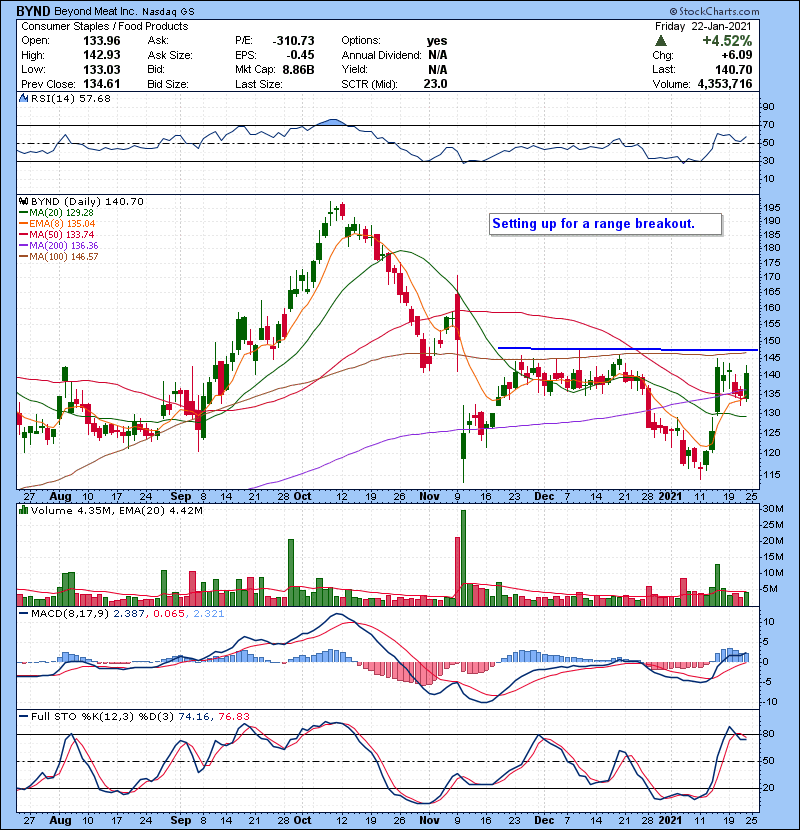The width and height of the screenshot is (800, 830).
Task: Click the Nasdaq GS exchange label
Action: [168, 11]
